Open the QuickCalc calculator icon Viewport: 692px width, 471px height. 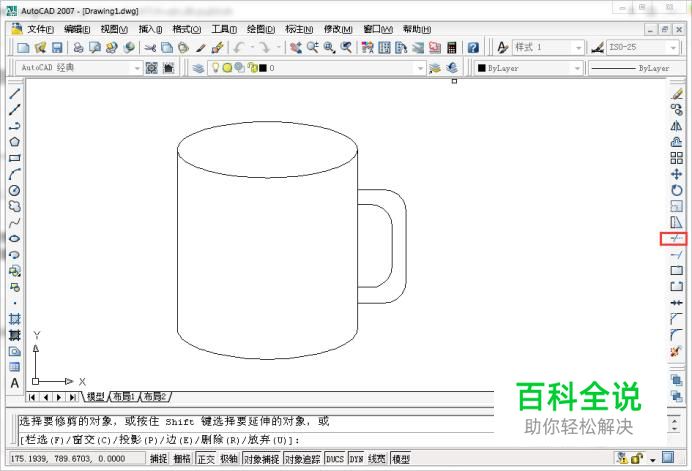tap(451, 47)
